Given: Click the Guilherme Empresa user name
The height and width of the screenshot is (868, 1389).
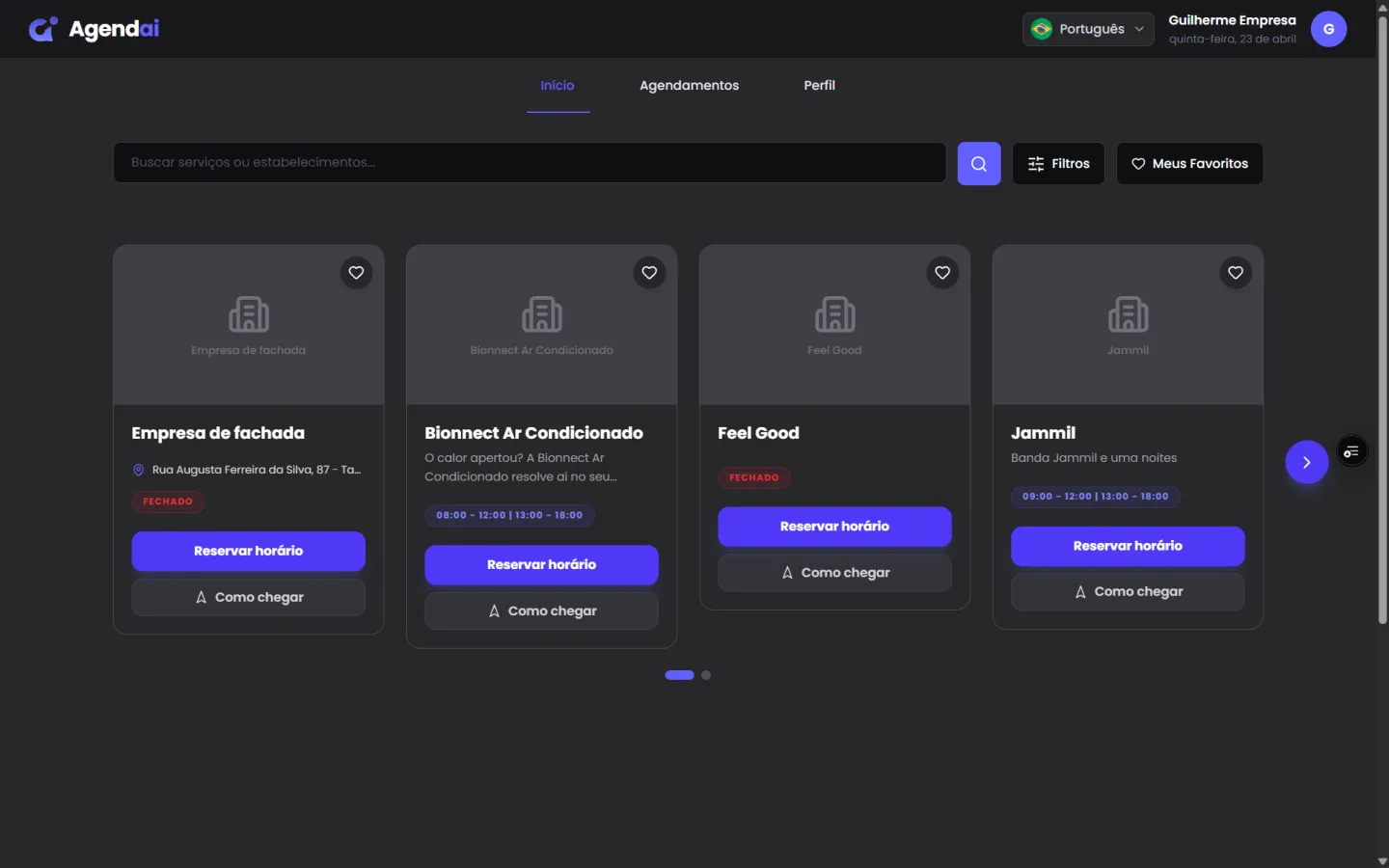Looking at the screenshot, I should pos(1233,20).
